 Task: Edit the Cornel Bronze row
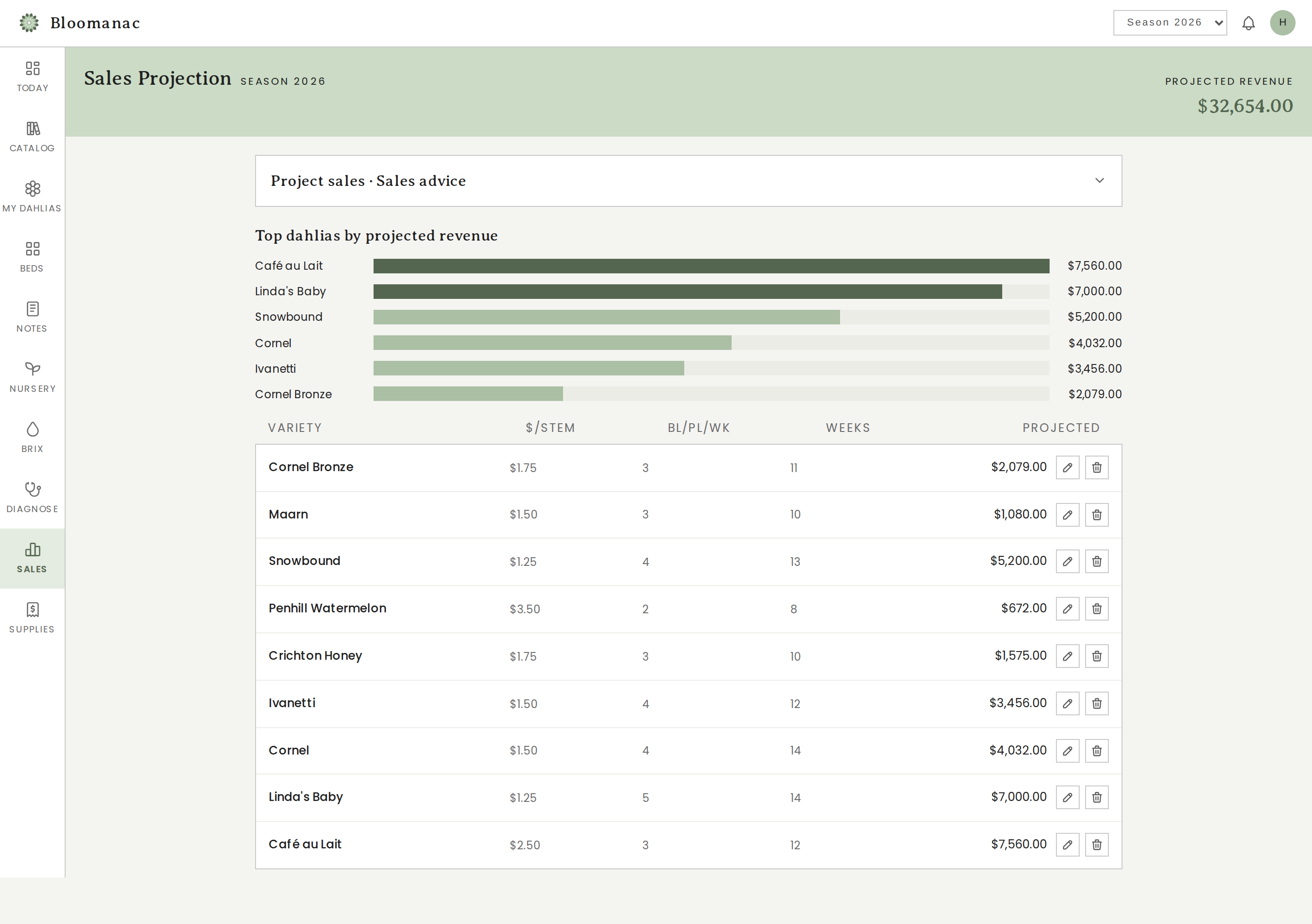(x=1067, y=467)
